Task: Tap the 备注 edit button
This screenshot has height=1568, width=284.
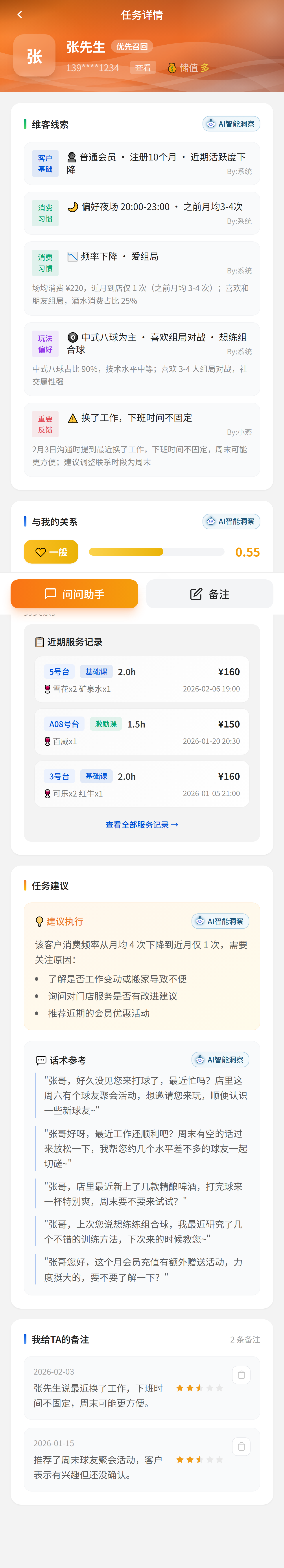Action: [210, 594]
